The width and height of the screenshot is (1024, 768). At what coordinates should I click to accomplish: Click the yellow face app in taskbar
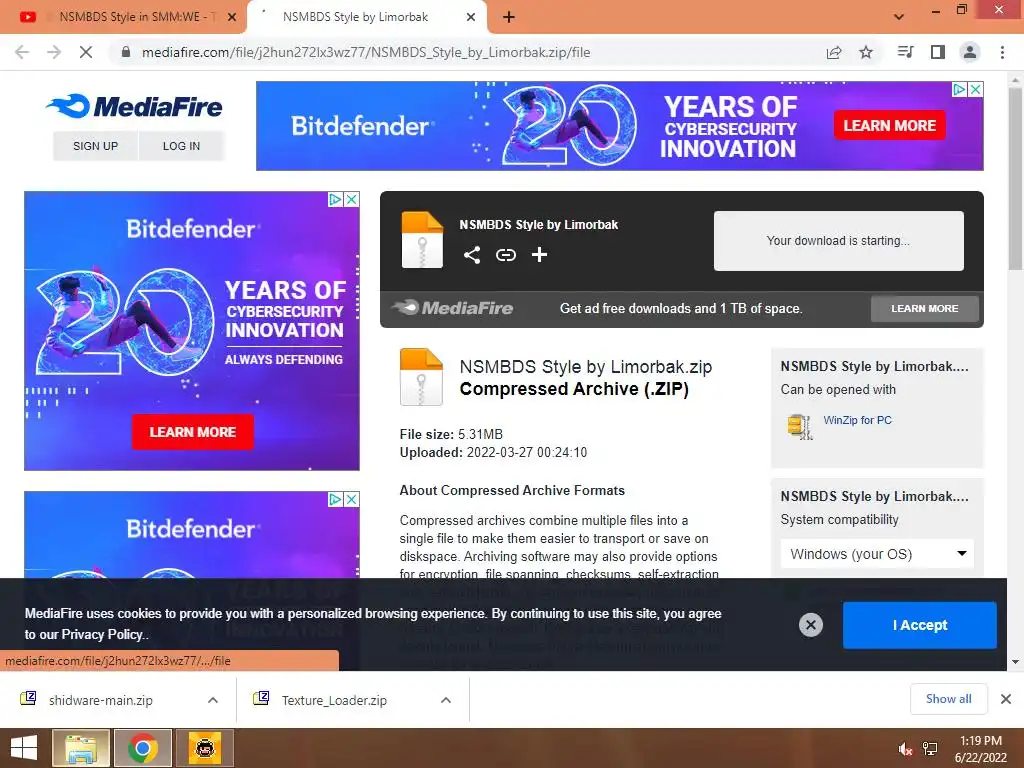pyautogui.click(x=204, y=748)
